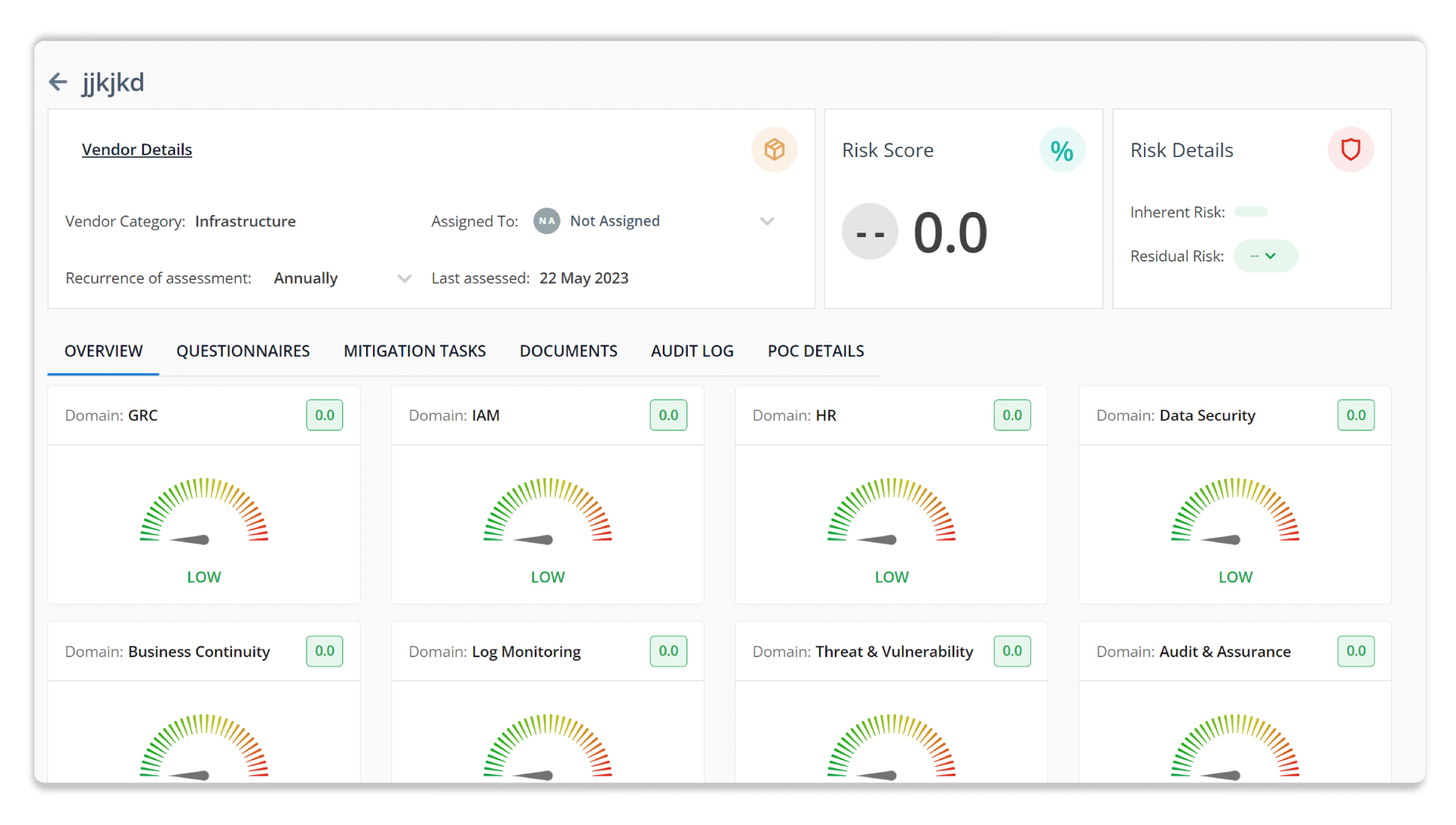Click LOW label under Data Security gauge
Screen dimensions: 1456x825
point(1236,577)
